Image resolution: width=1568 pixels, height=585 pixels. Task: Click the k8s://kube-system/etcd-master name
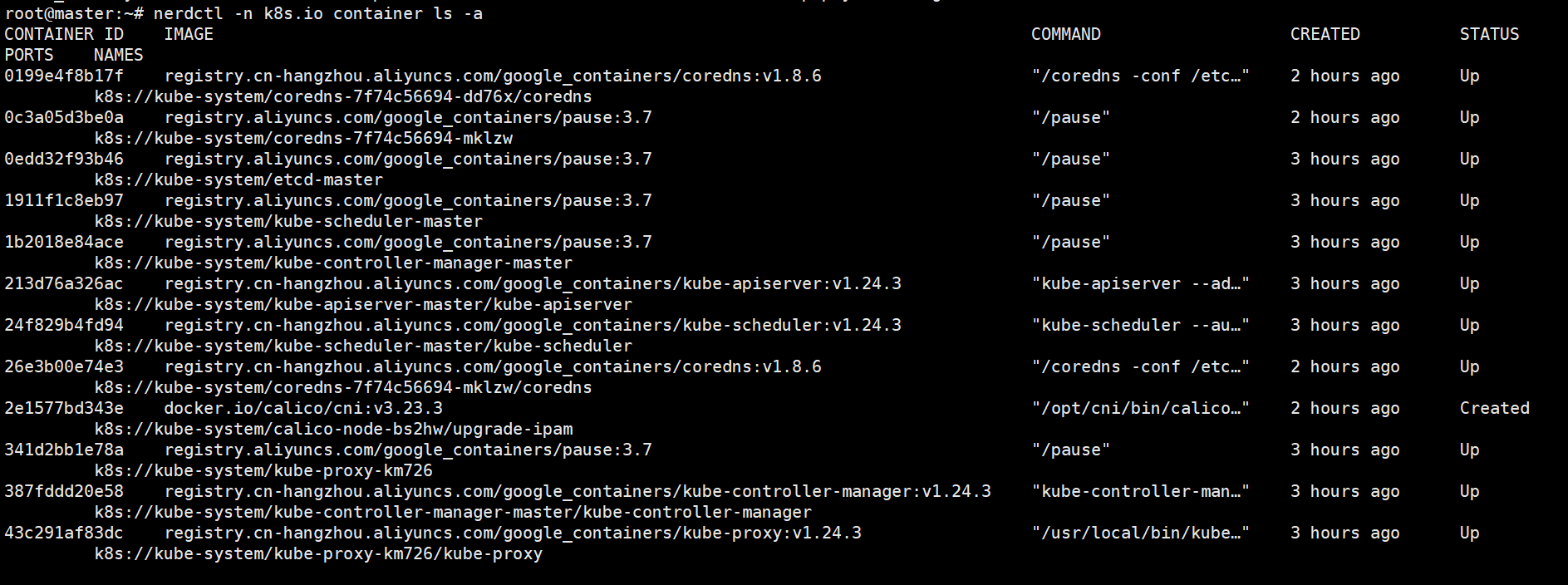[238, 179]
